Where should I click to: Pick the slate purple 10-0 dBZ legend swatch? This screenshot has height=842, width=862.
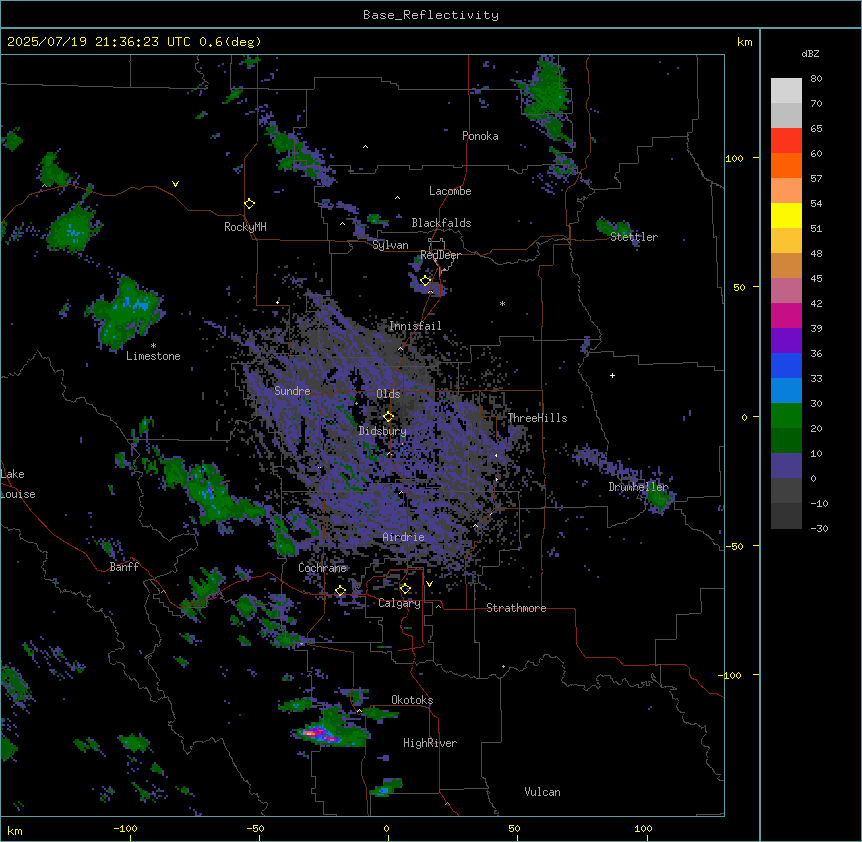(x=786, y=466)
